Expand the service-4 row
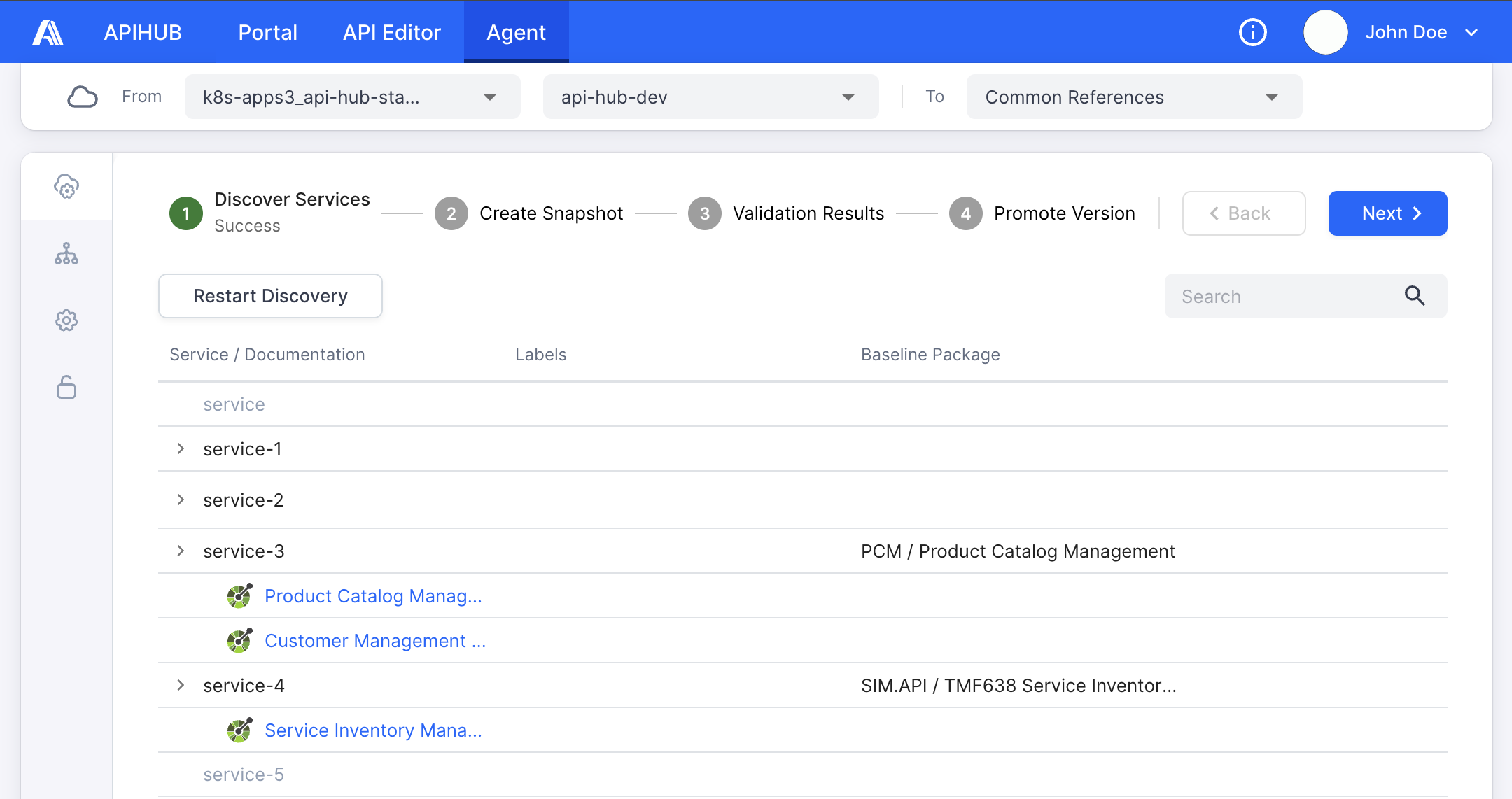Screen dimensions: 1512x799 [x=181, y=685]
